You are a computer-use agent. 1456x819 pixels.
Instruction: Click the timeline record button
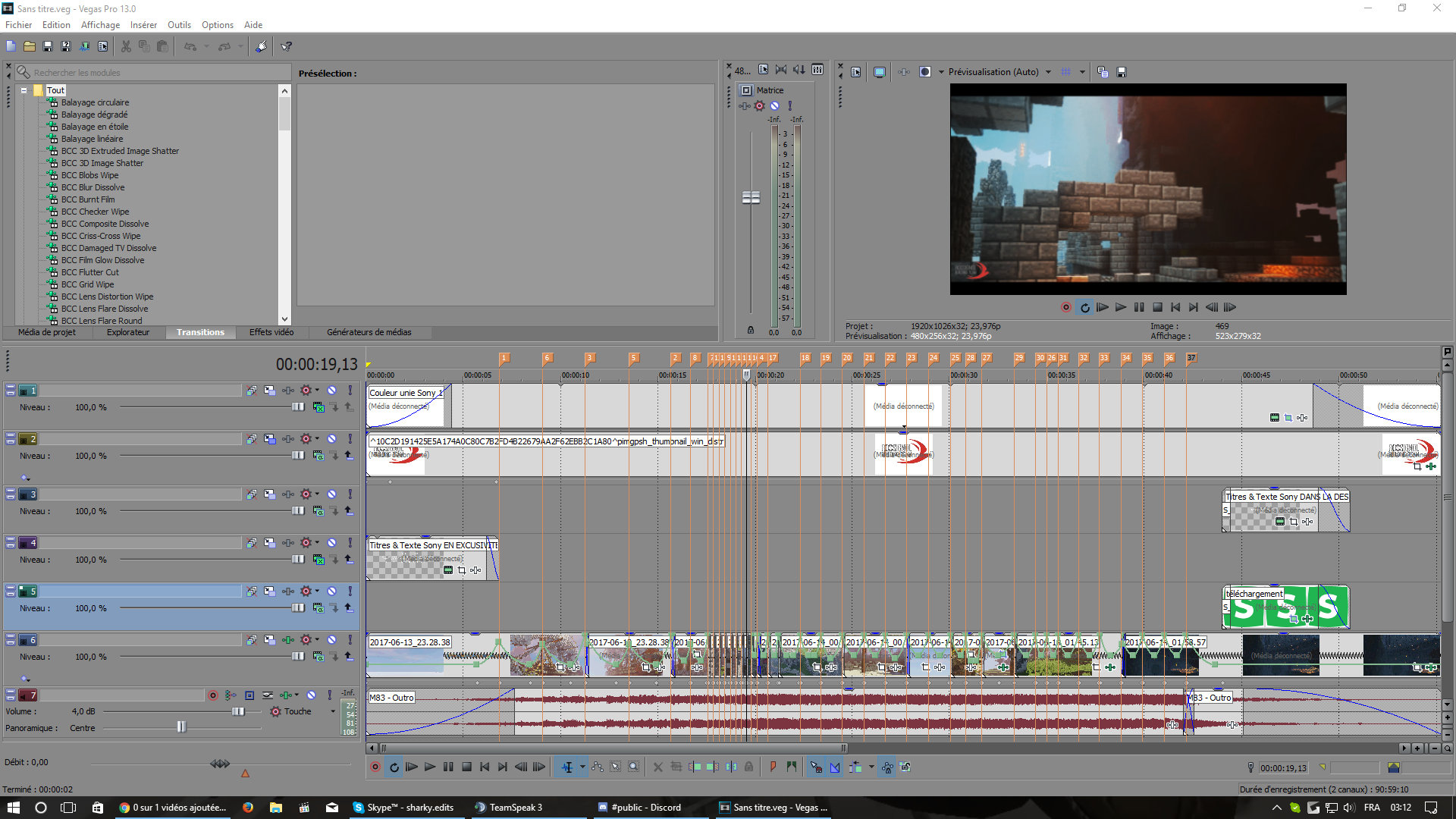click(x=375, y=767)
